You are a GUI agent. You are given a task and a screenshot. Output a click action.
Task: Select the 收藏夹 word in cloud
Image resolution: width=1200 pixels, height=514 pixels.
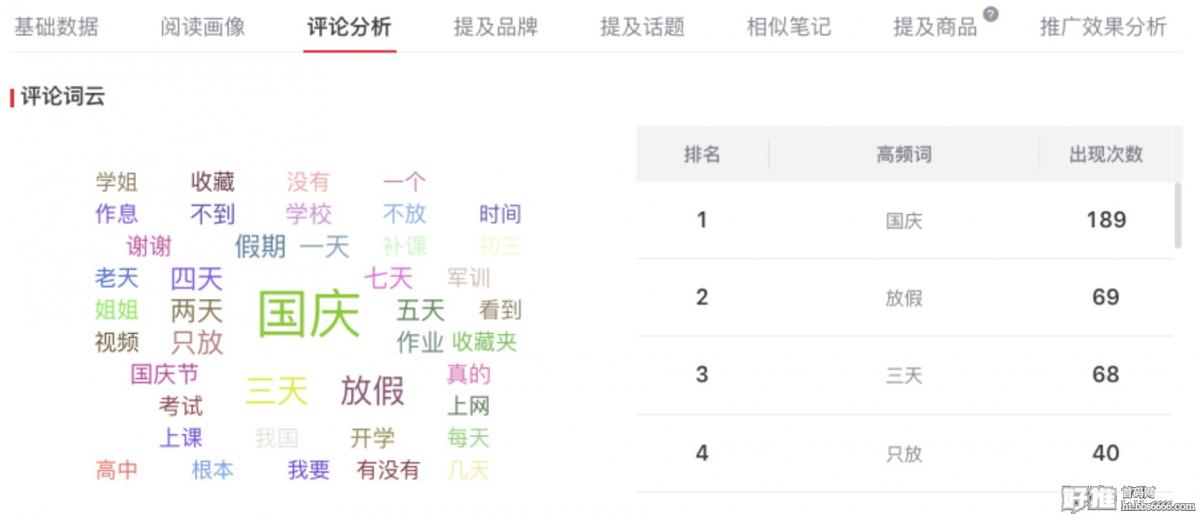[485, 342]
